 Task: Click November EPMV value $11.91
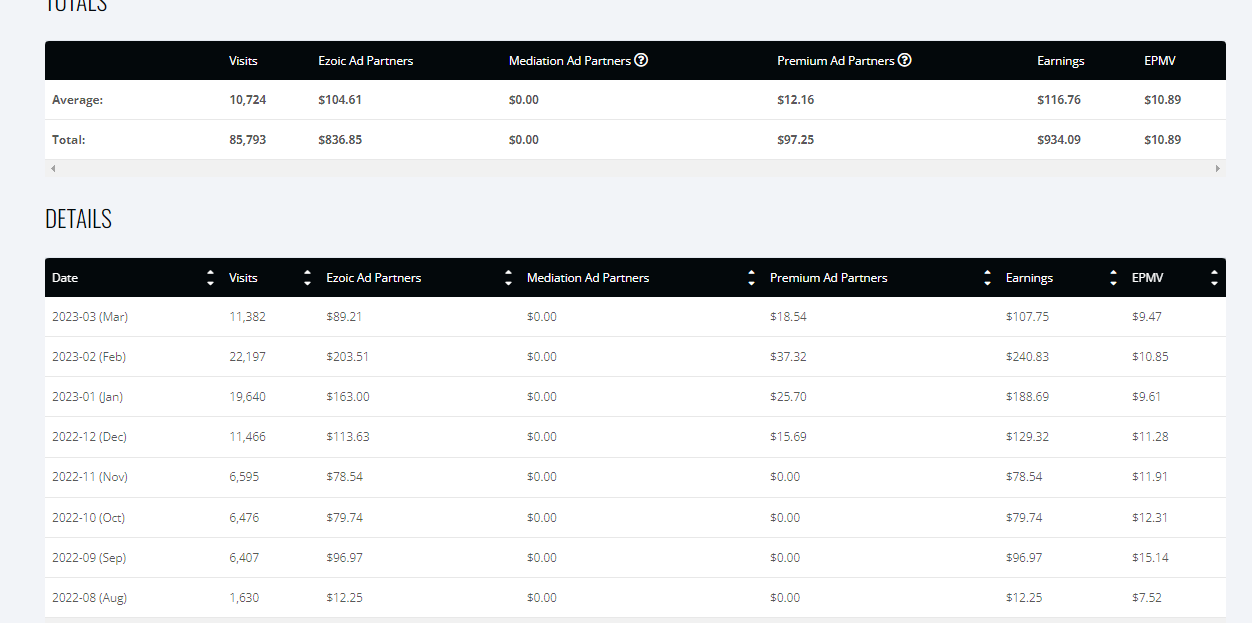point(1150,476)
